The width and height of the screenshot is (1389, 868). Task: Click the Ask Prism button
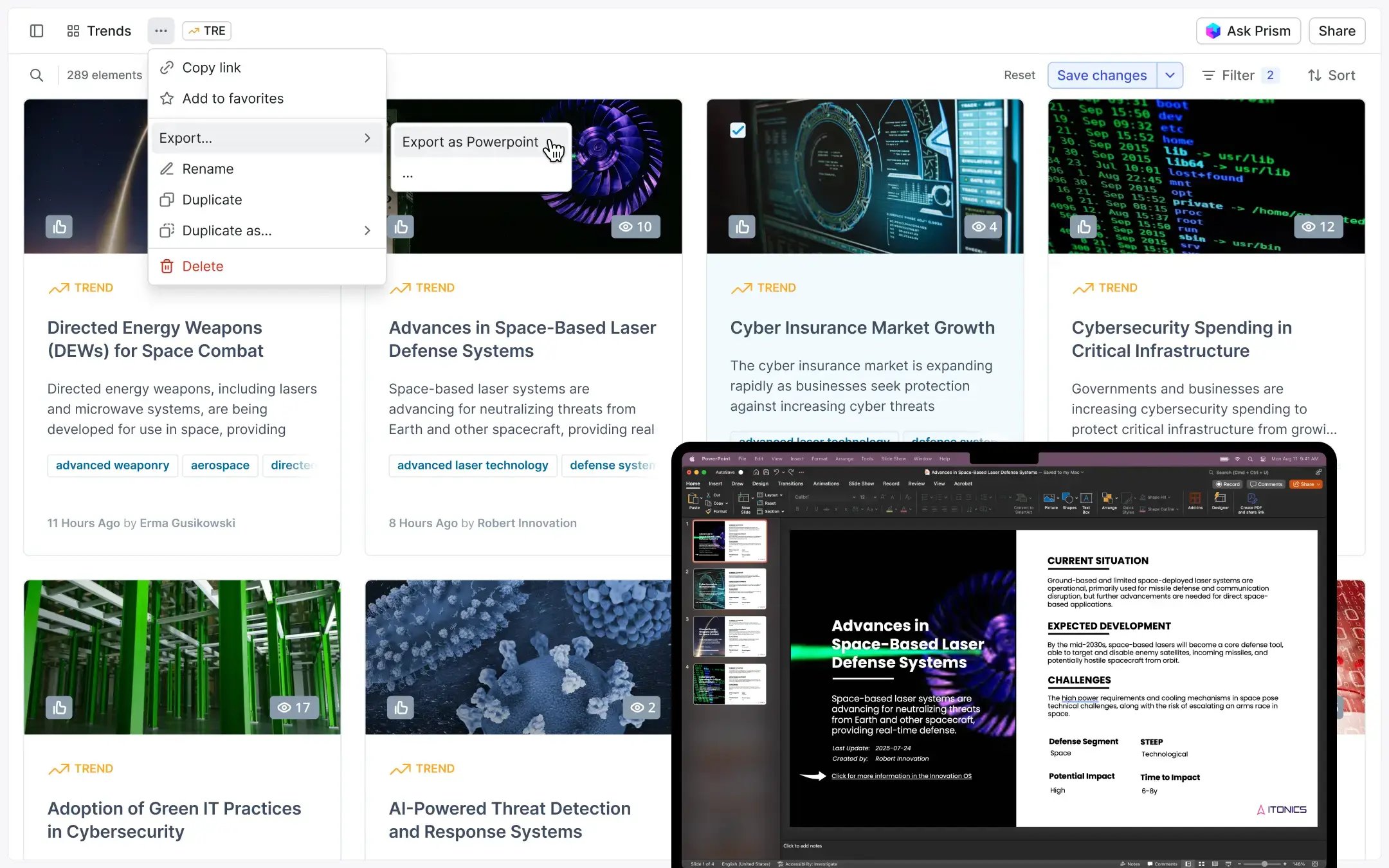point(1248,30)
